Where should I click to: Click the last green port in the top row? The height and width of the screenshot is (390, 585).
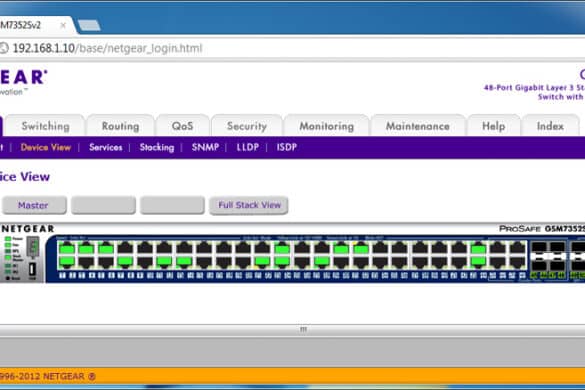[478, 249]
